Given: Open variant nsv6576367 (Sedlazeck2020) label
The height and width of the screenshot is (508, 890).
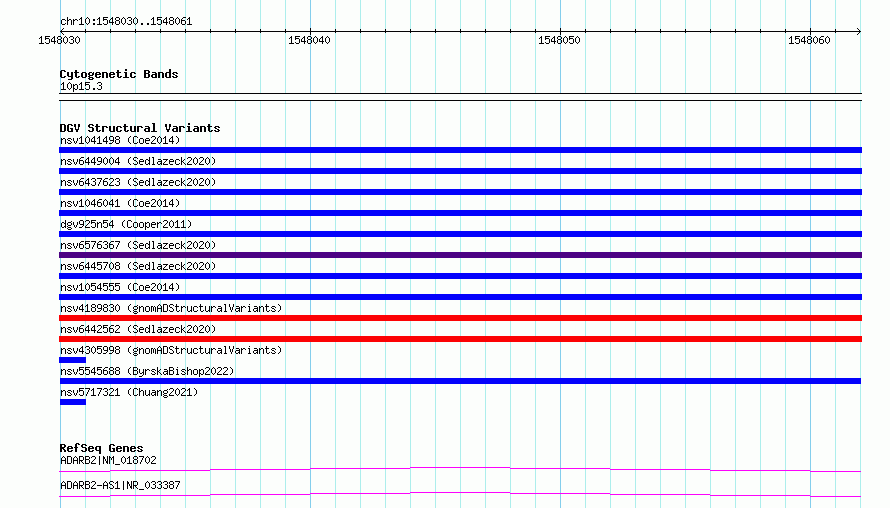Looking at the screenshot, I should point(138,245).
